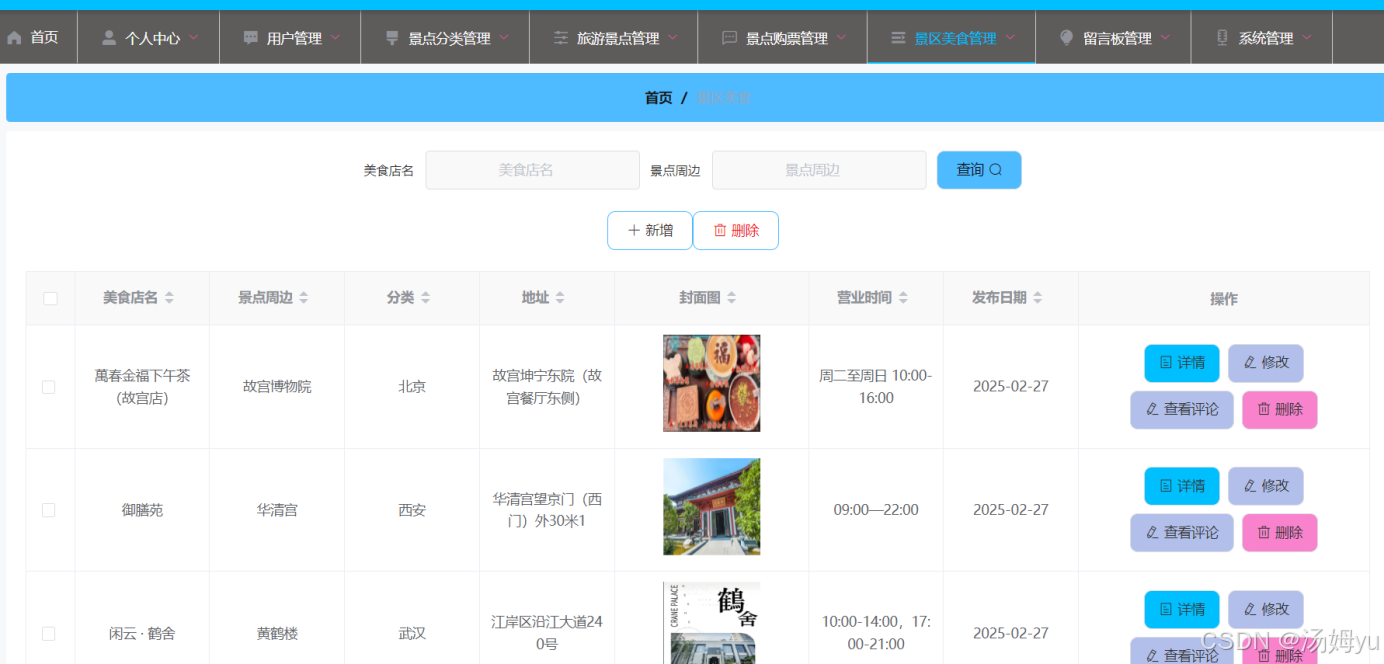
Task: Click the sliders icon beside 旅游景点管理
Action: point(561,38)
